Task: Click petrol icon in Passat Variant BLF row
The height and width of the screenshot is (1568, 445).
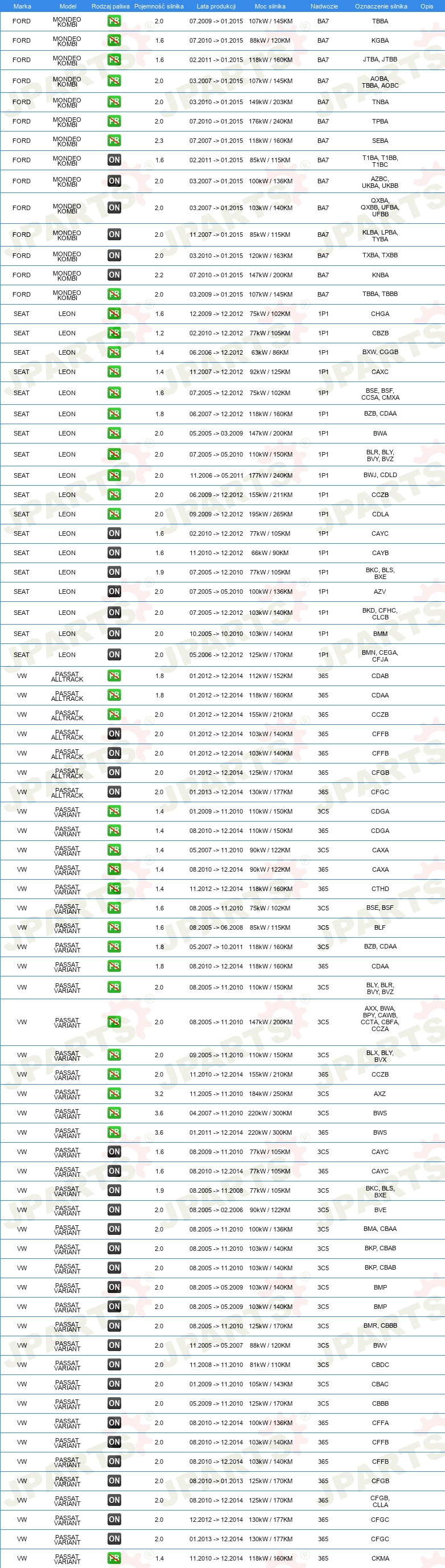Action: pyautogui.click(x=114, y=927)
